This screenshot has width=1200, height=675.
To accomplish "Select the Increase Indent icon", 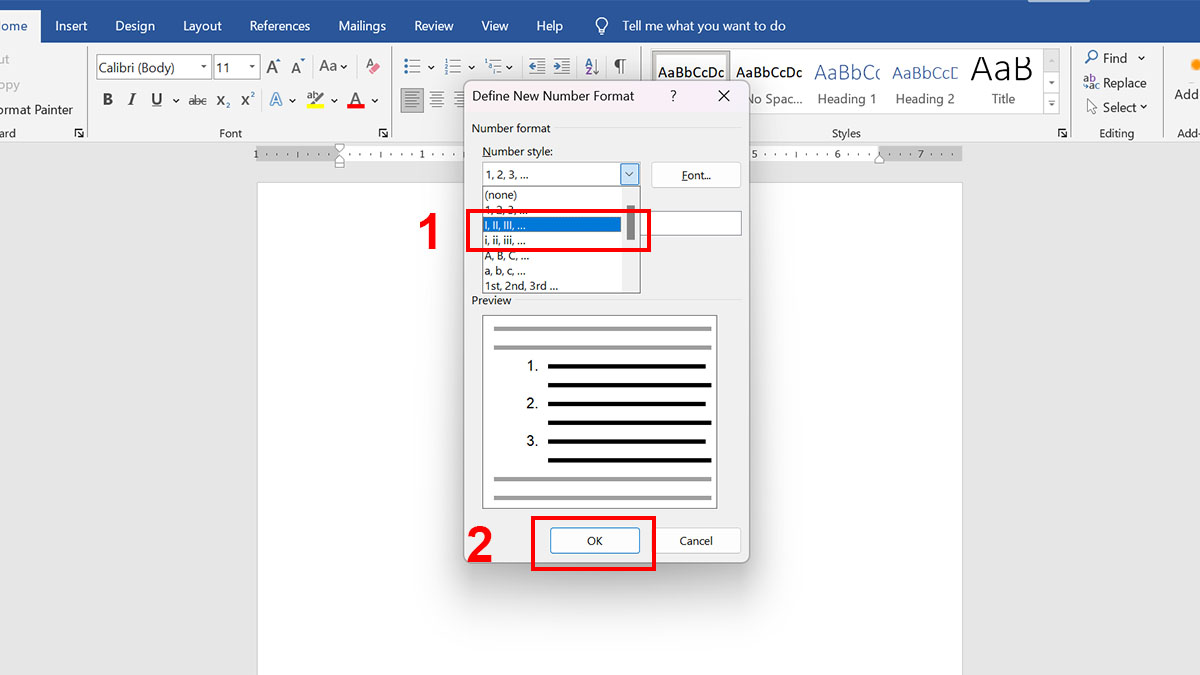I will click(x=563, y=66).
